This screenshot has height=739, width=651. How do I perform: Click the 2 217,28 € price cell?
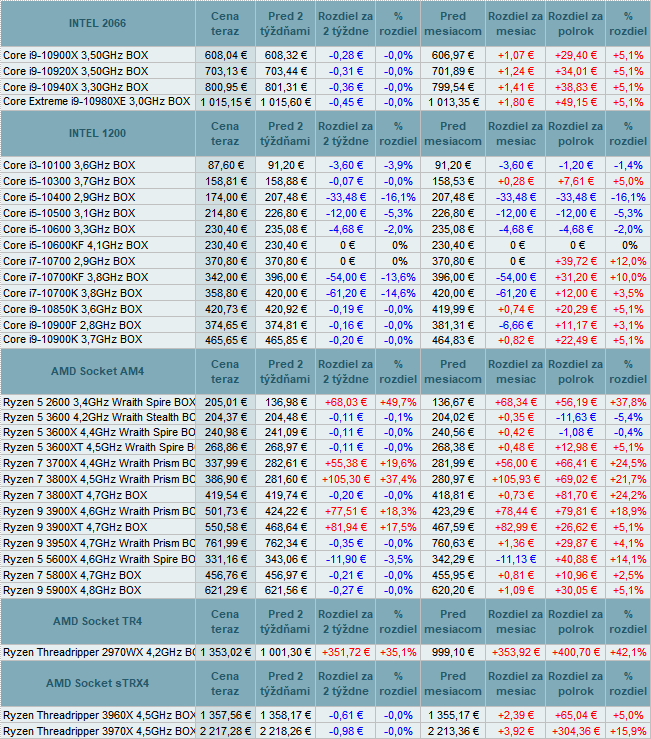[225, 732]
